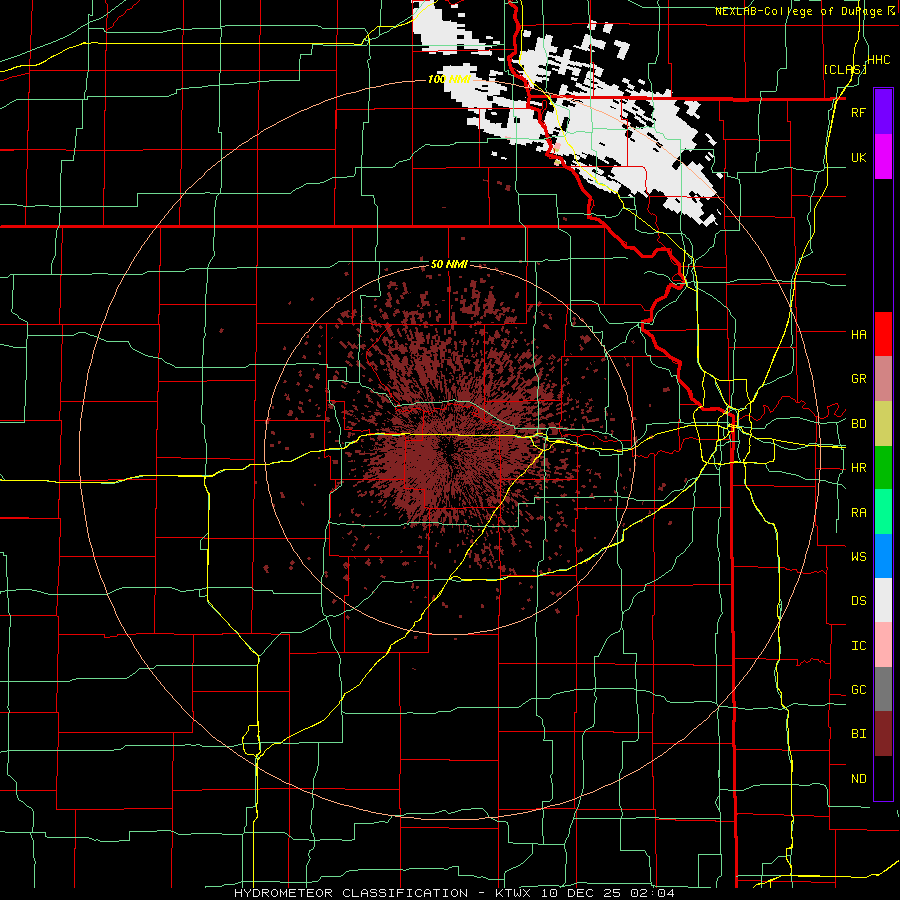Click the IC pink legend color swatch

click(883, 645)
